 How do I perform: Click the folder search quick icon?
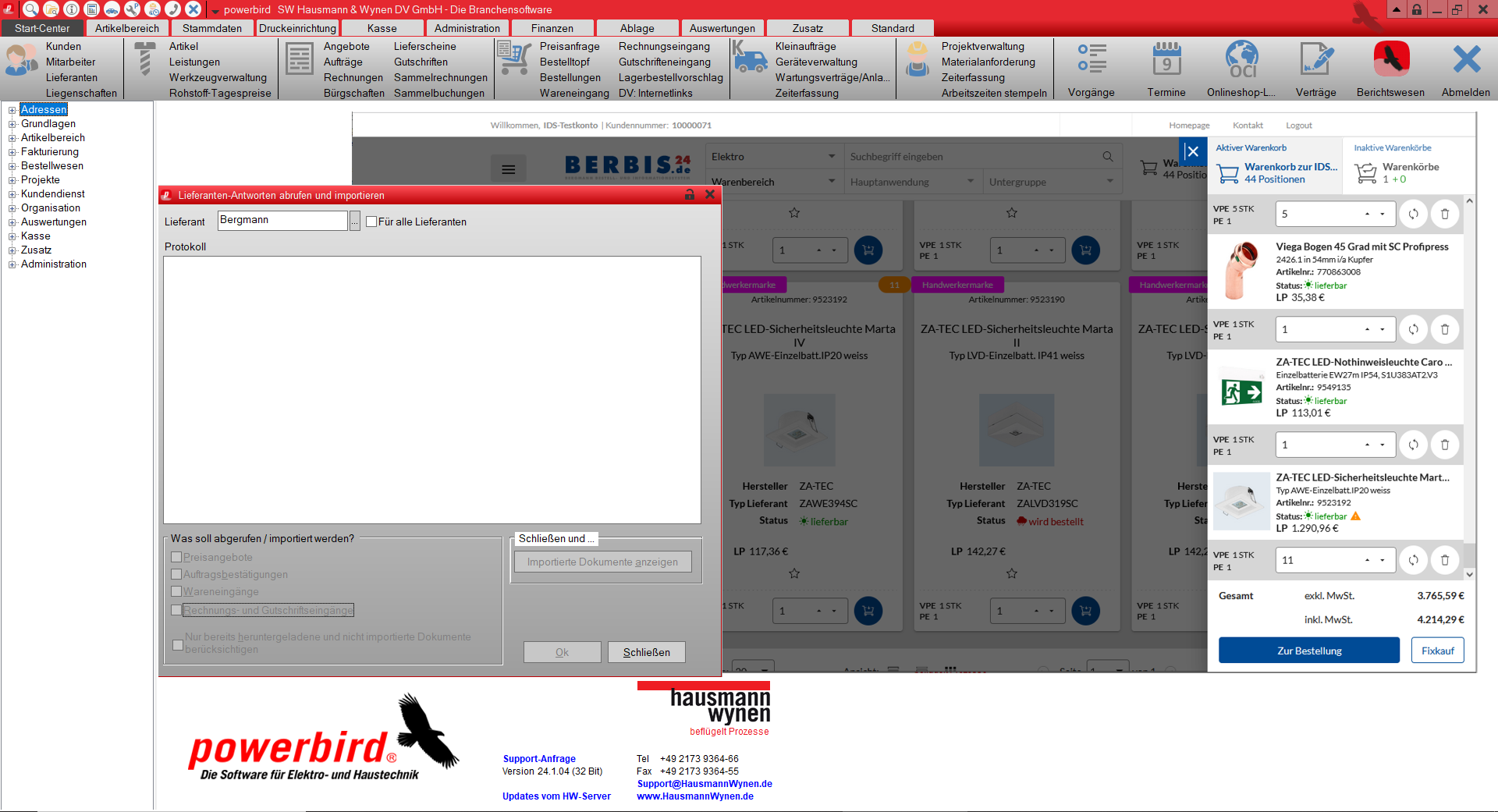click(51, 9)
